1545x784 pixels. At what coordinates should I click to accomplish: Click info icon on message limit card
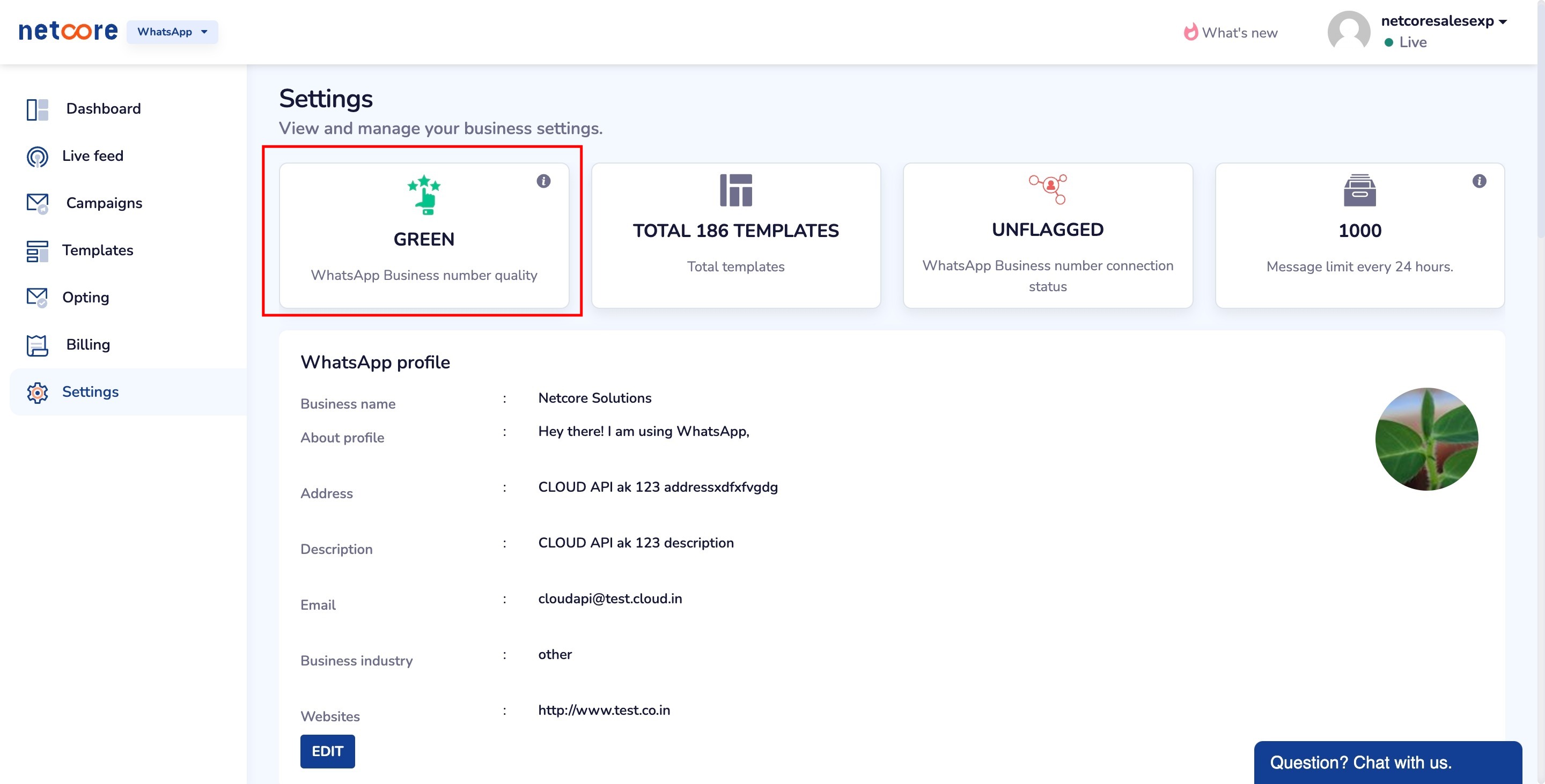[x=1479, y=181]
